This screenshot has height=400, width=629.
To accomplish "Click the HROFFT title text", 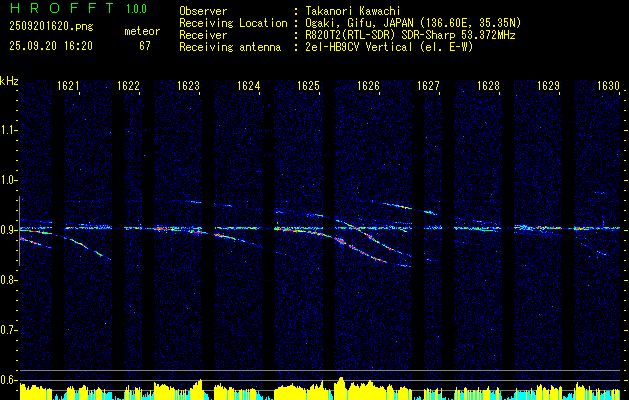I will coord(61,8).
